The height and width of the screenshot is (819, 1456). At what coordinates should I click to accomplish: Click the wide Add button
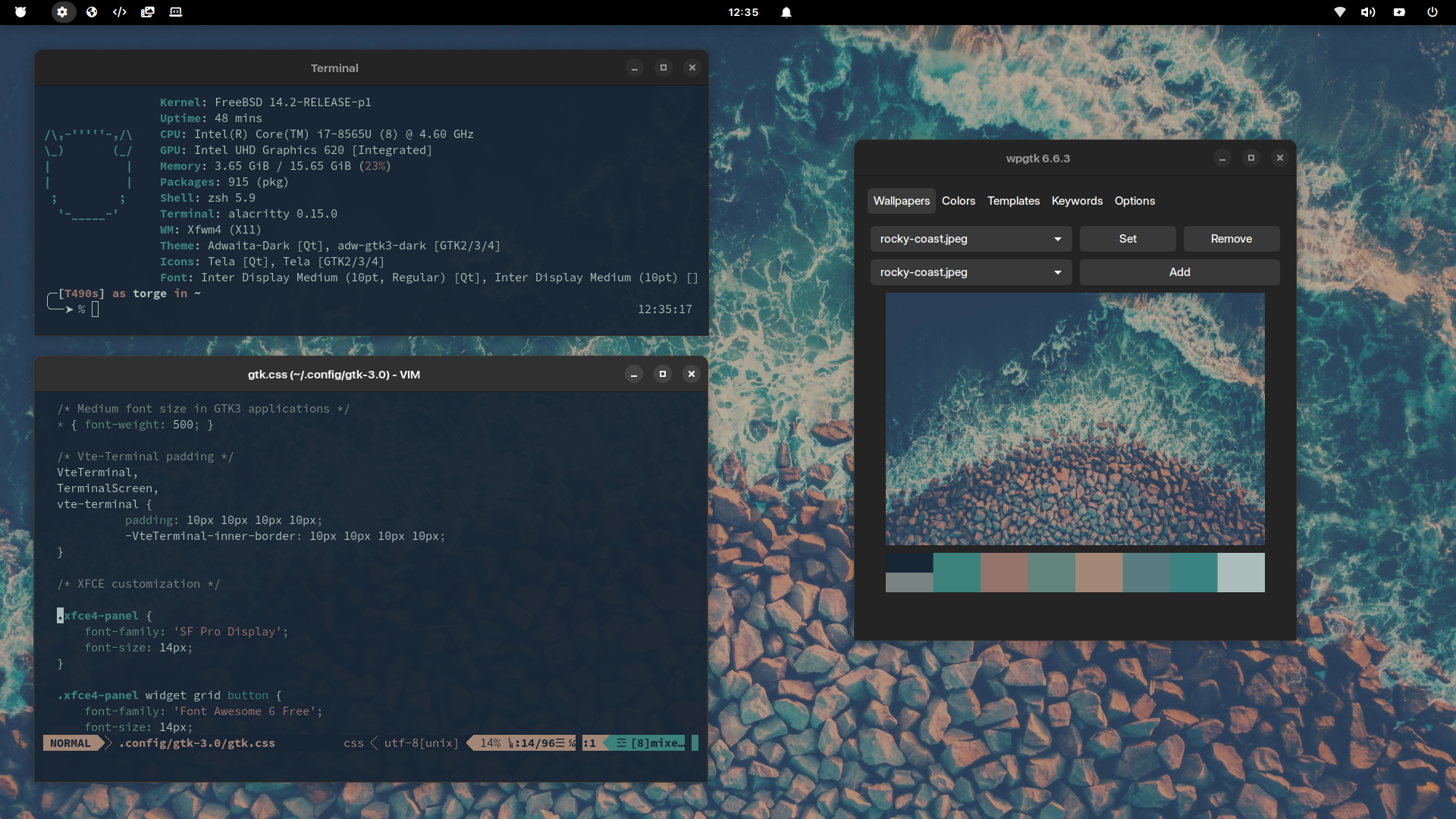point(1179,272)
